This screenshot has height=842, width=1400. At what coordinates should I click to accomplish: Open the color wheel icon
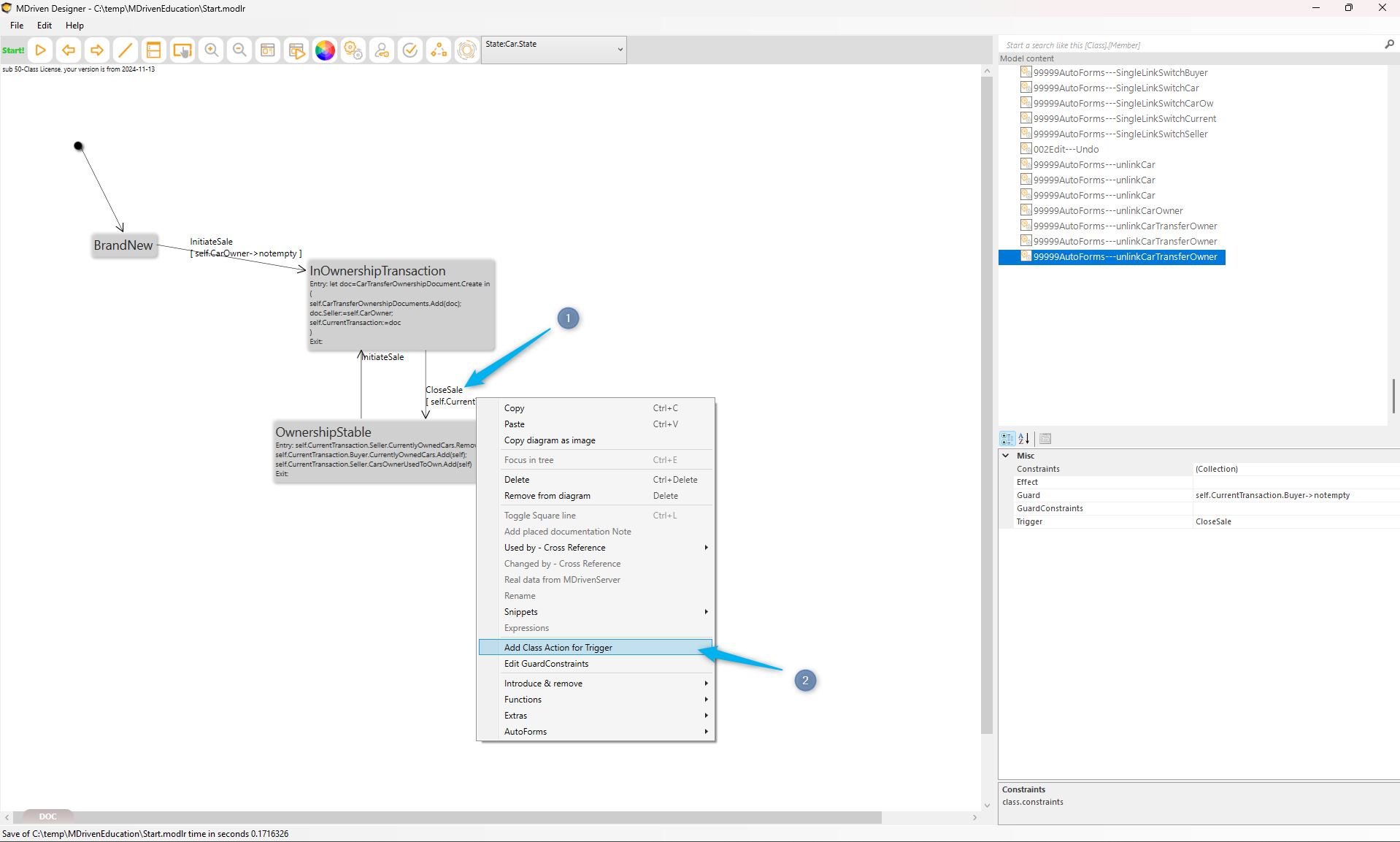pyautogui.click(x=325, y=50)
